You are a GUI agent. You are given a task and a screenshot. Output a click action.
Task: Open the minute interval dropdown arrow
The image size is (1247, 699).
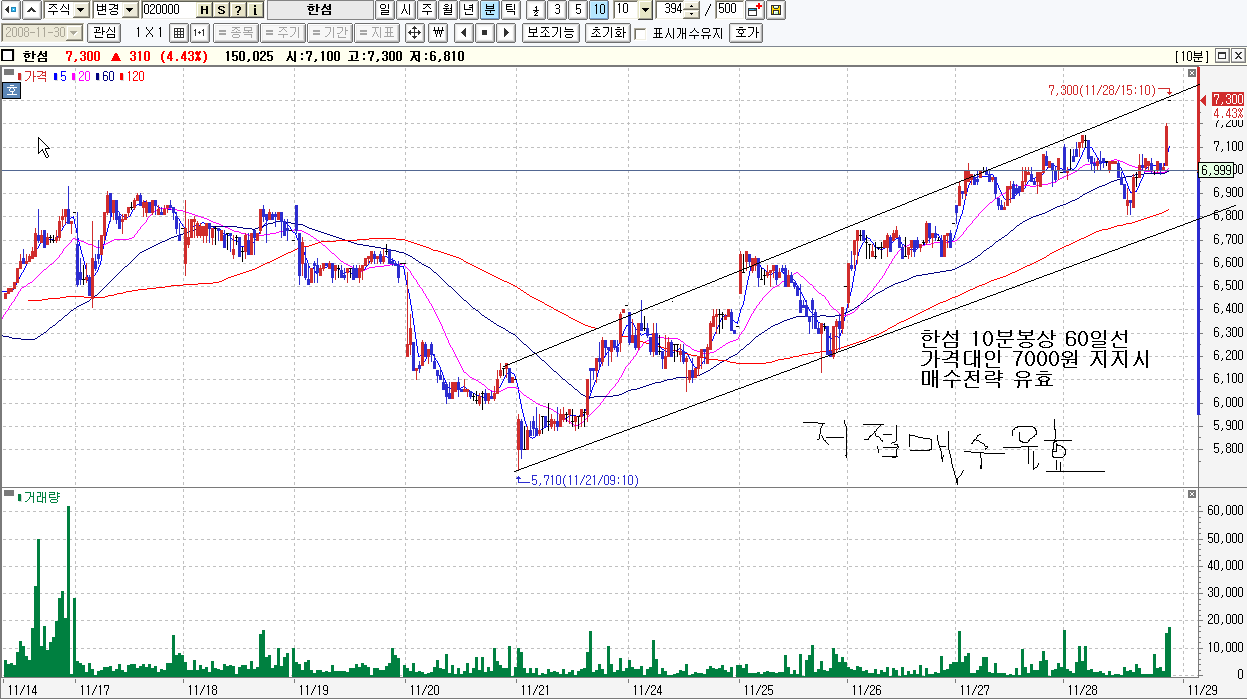[x=644, y=10]
